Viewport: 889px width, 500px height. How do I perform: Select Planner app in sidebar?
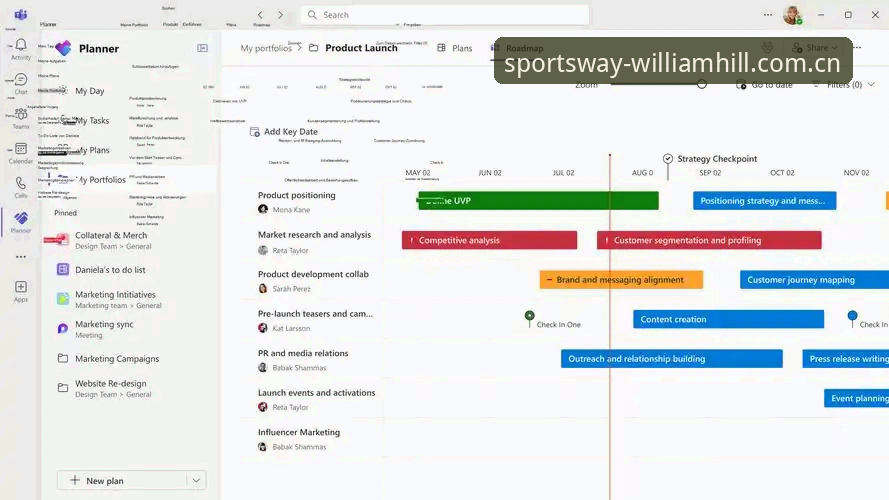tap(20, 222)
